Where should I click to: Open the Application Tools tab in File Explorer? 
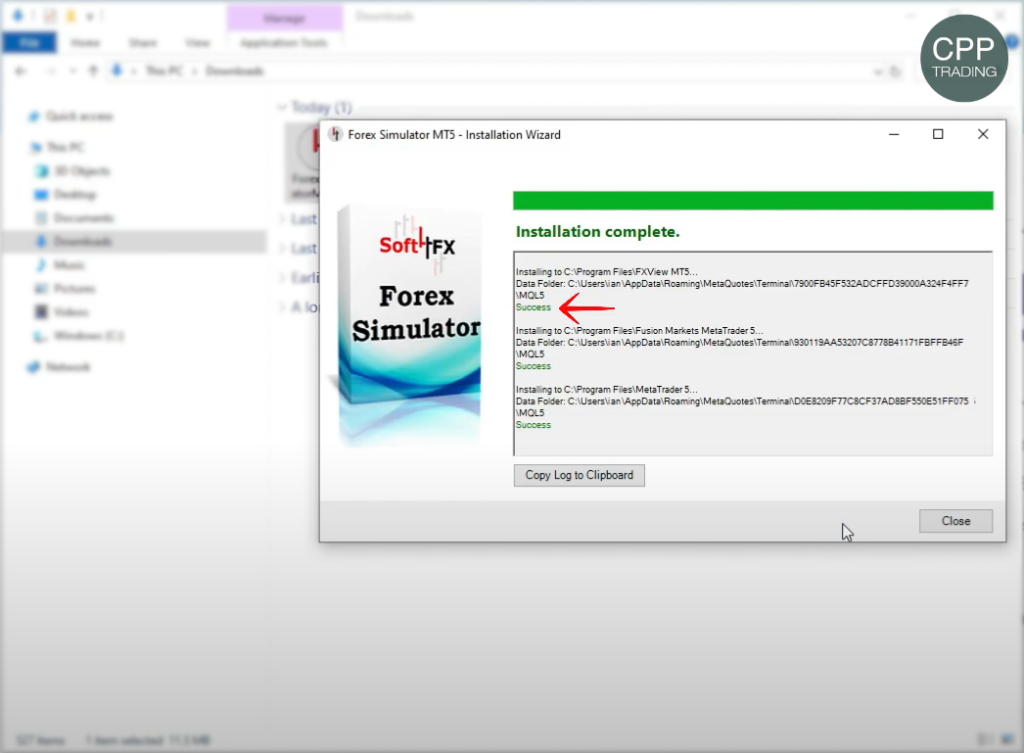point(283,43)
